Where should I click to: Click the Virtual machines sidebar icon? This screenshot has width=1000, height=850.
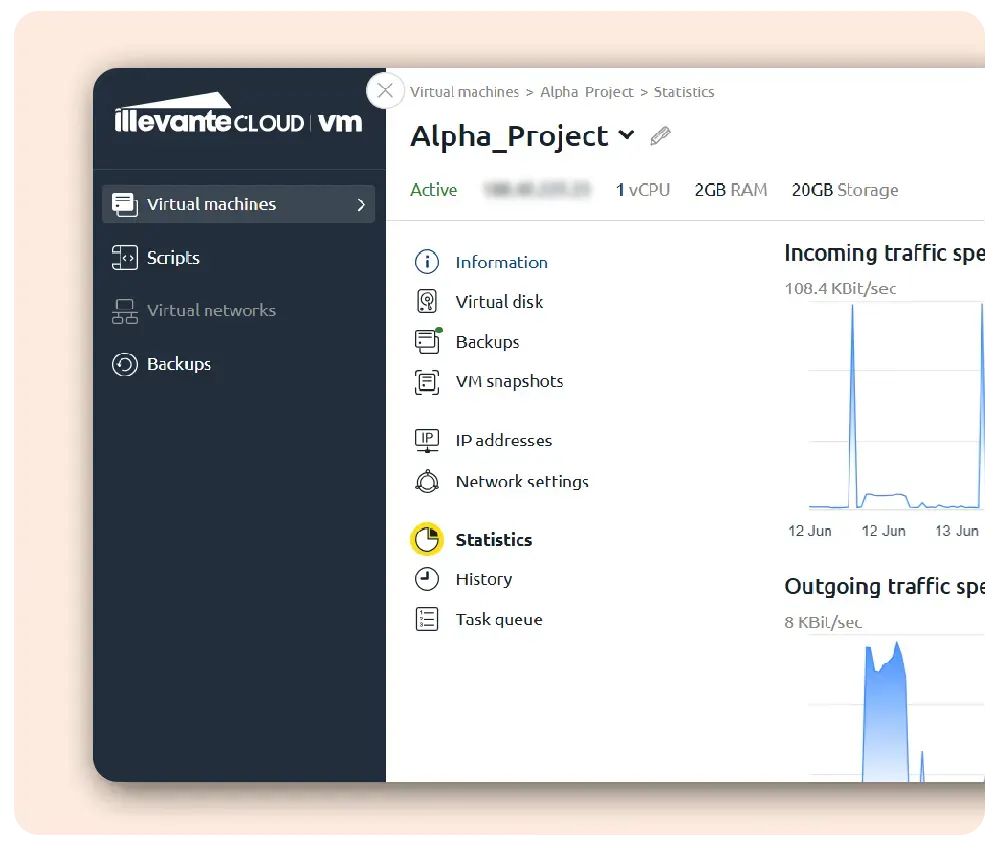coord(124,205)
